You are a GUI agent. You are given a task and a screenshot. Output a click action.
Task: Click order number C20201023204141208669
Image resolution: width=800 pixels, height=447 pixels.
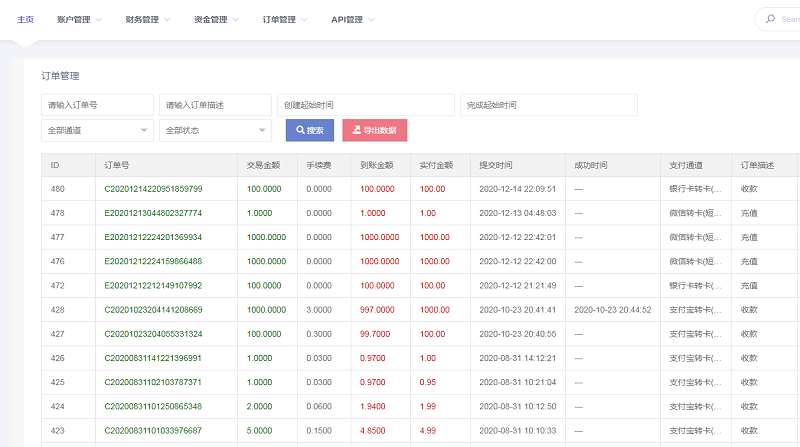pyautogui.click(x=153, y=310)
